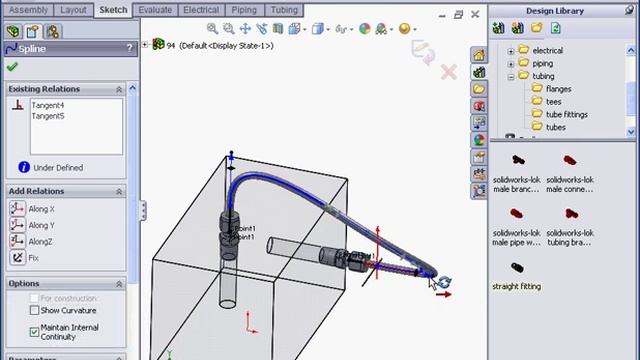
Task: Open the File Explorer folder icon
Action: click(x=479, y=89)
